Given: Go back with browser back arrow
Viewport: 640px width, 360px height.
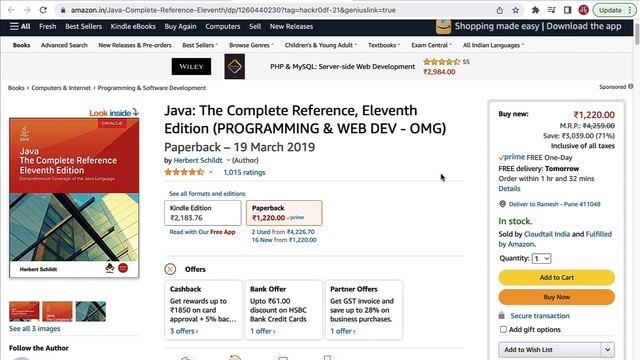Looking at the screenshot, I should pos(11,10).
